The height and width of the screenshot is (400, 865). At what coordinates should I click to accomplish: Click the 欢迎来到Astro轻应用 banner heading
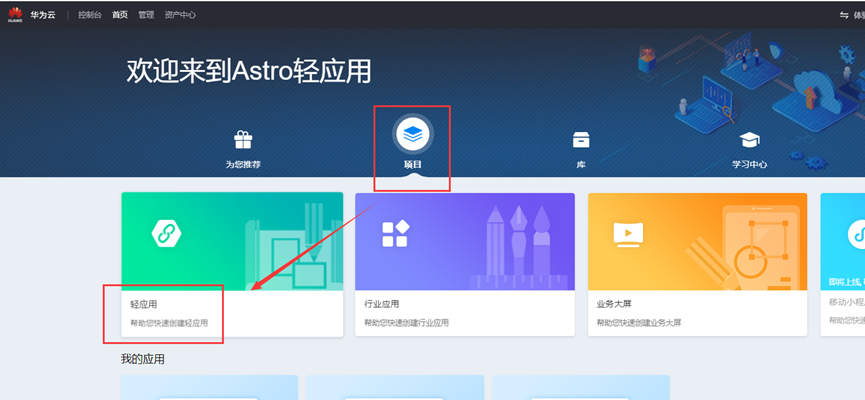[x=249, y=71]
